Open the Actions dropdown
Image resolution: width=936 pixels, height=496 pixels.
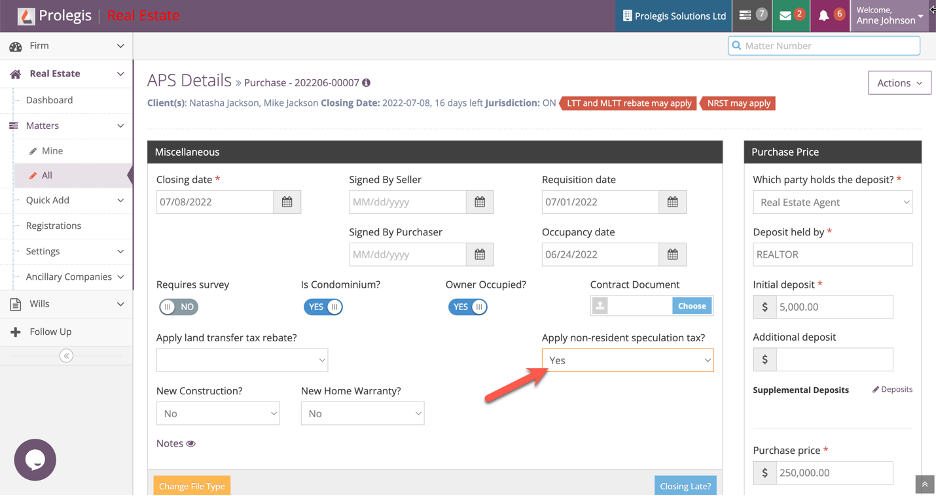[899, 83]
